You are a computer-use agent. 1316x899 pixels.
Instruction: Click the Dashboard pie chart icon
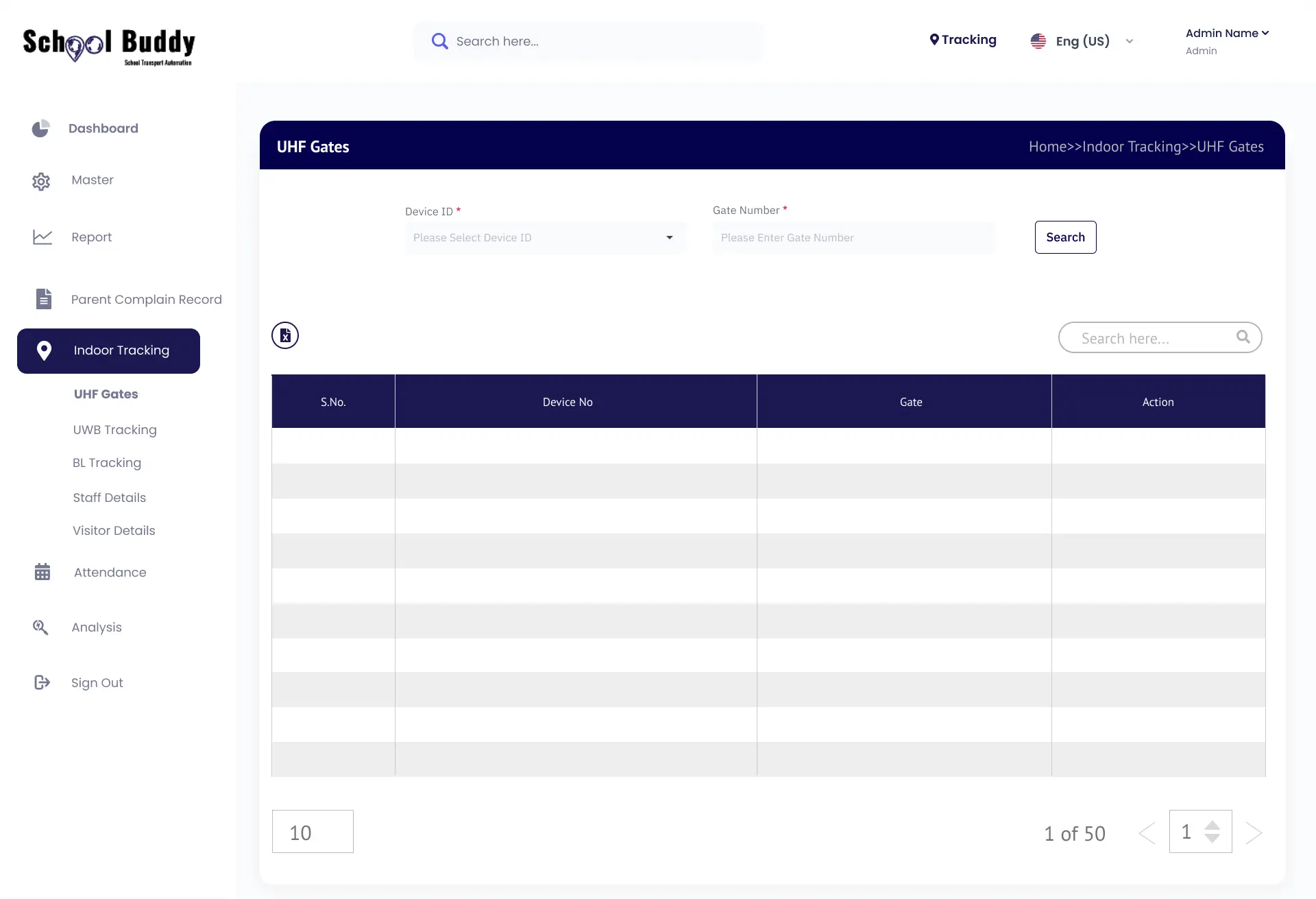pos(41,128)
